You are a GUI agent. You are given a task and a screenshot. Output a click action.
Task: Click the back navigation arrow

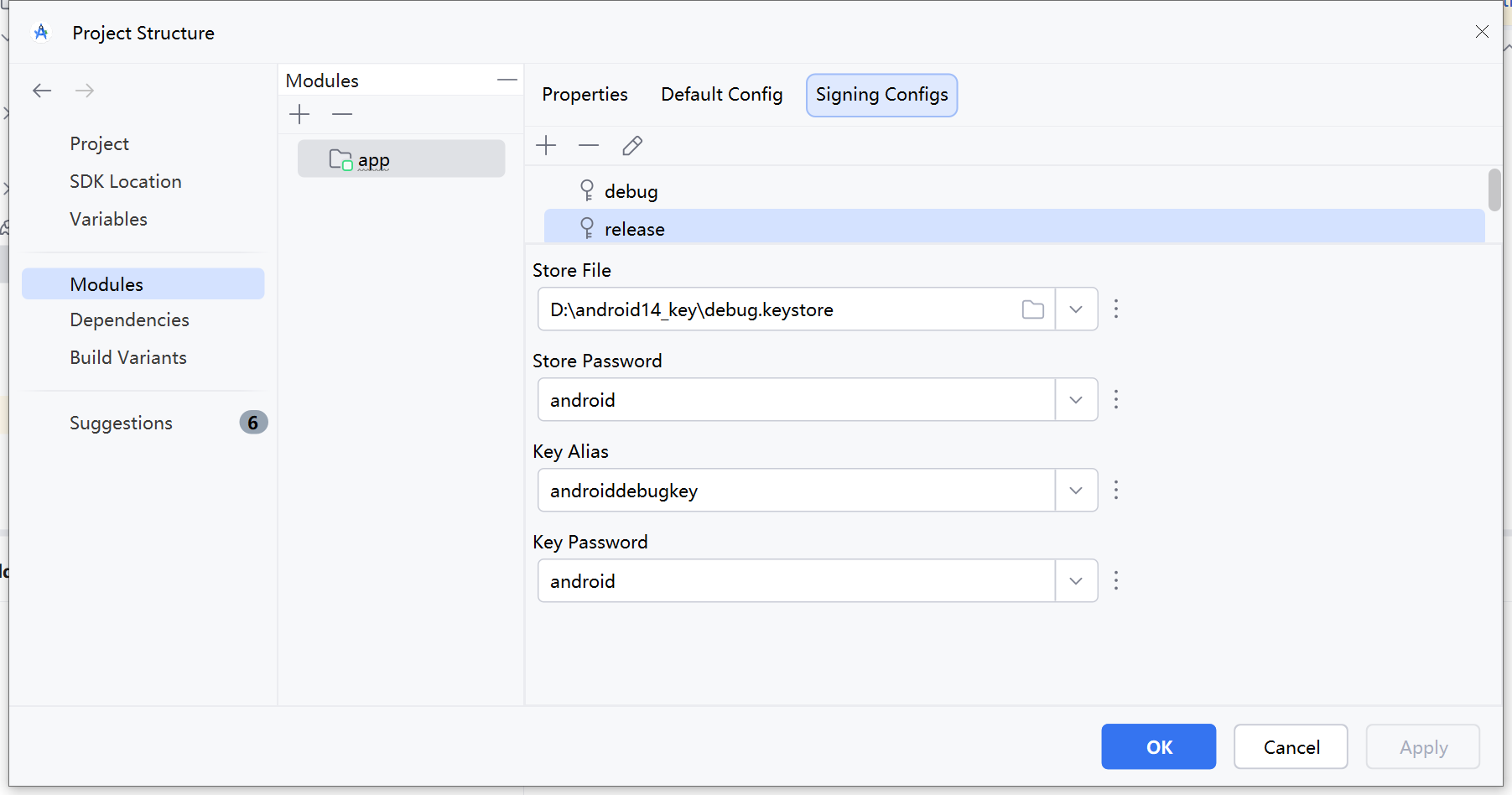[42, 91]
